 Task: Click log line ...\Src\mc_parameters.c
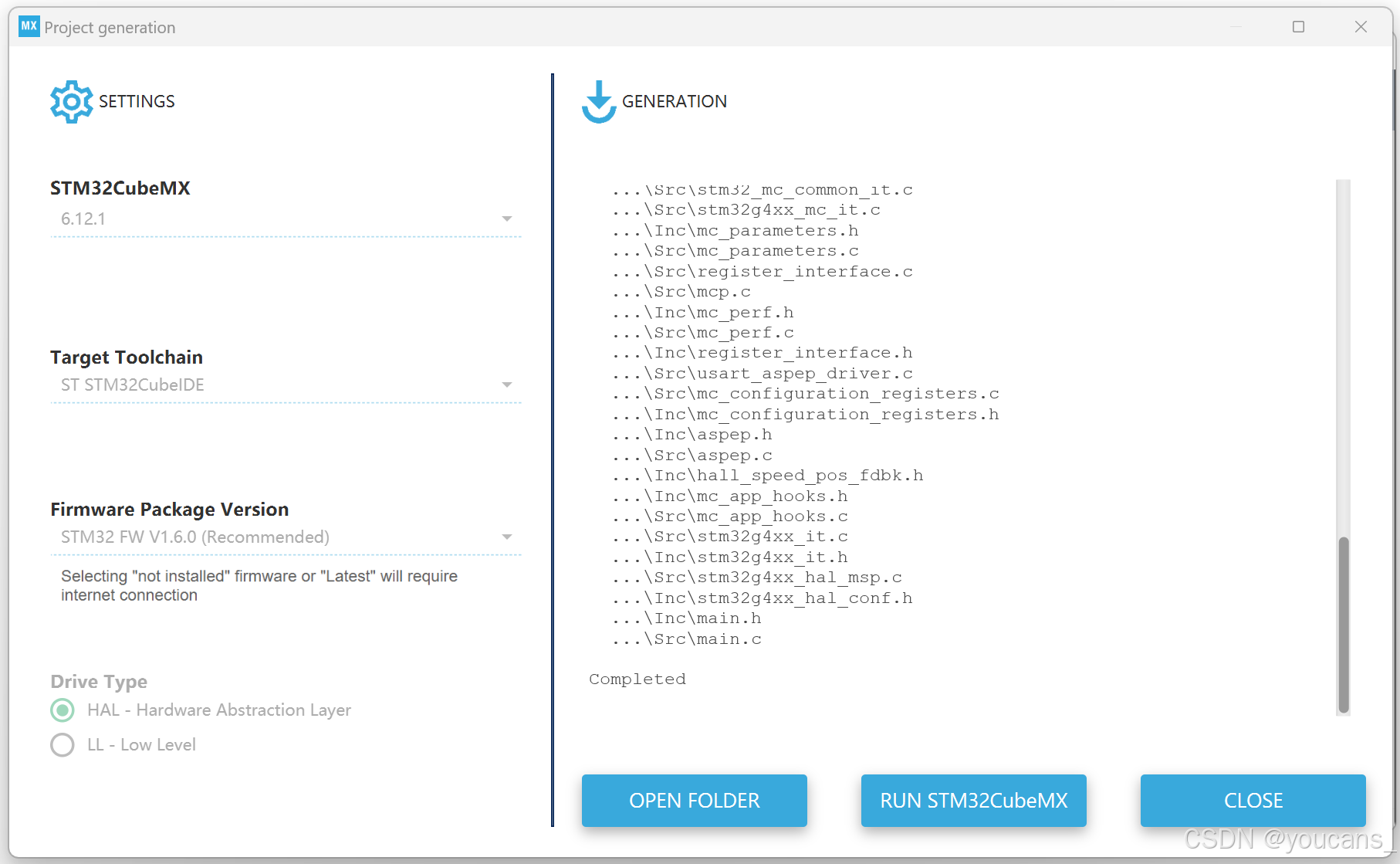pyautogui.click(x=736, y=251)
